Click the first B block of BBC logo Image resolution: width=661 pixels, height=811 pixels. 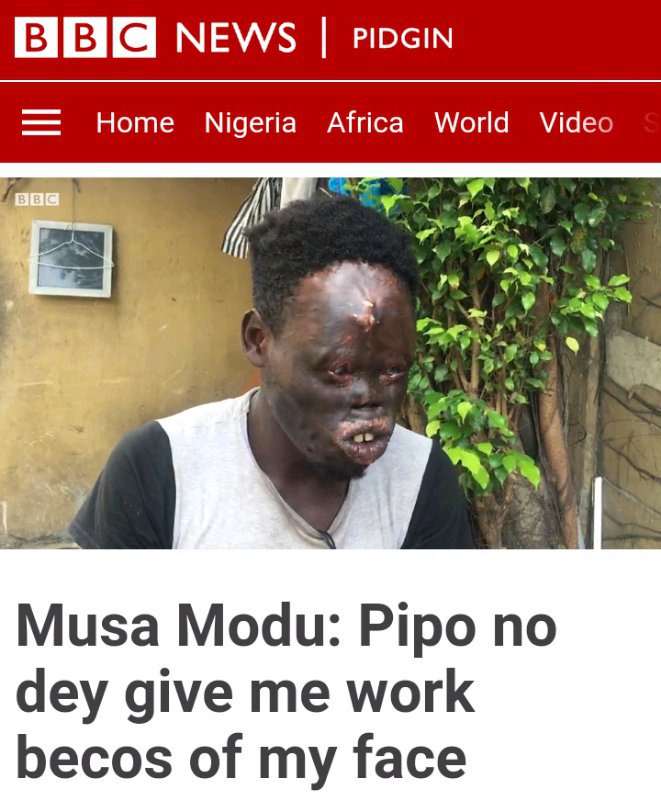(36, 37)
